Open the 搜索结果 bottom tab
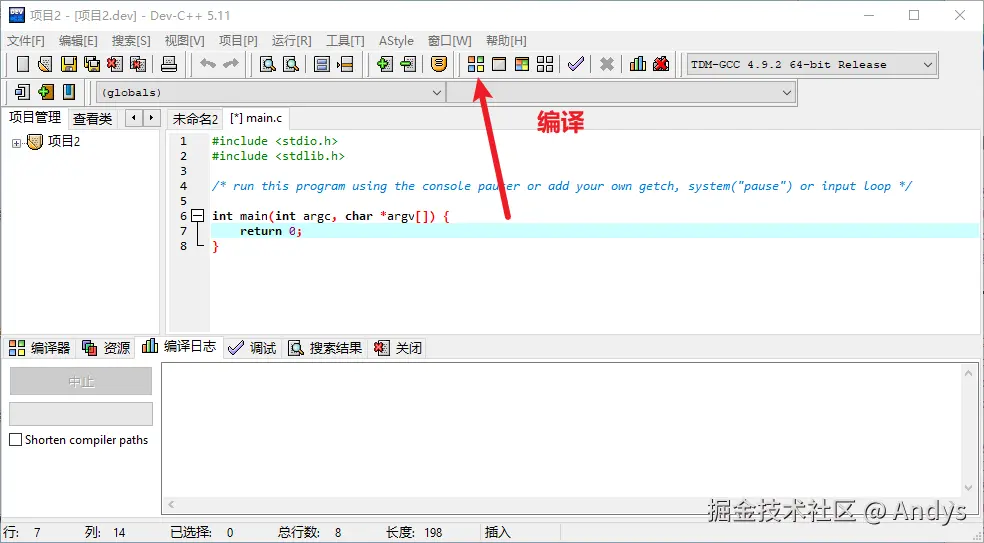This screenshot has height=543, width=984. [x=325, y=348]
